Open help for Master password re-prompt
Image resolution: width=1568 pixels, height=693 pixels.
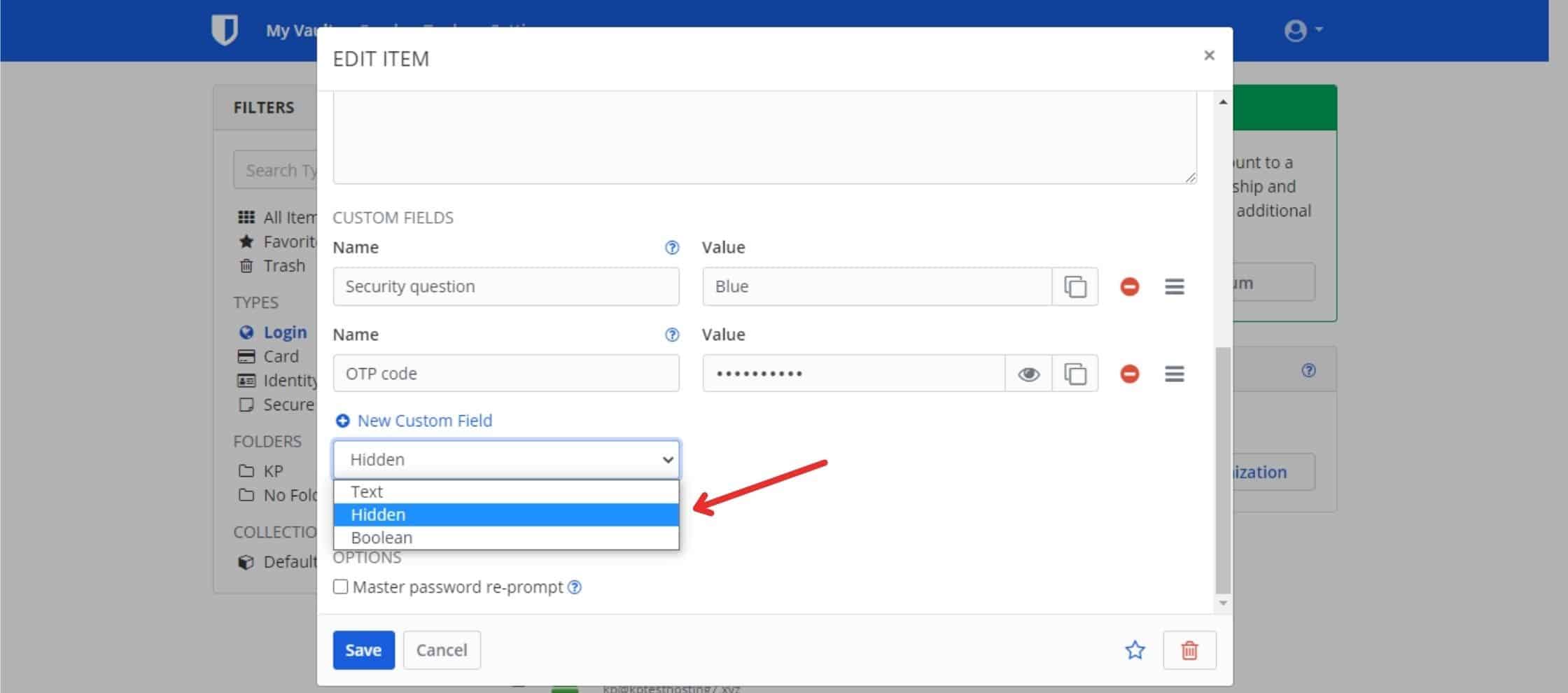[x=574, y=587]
